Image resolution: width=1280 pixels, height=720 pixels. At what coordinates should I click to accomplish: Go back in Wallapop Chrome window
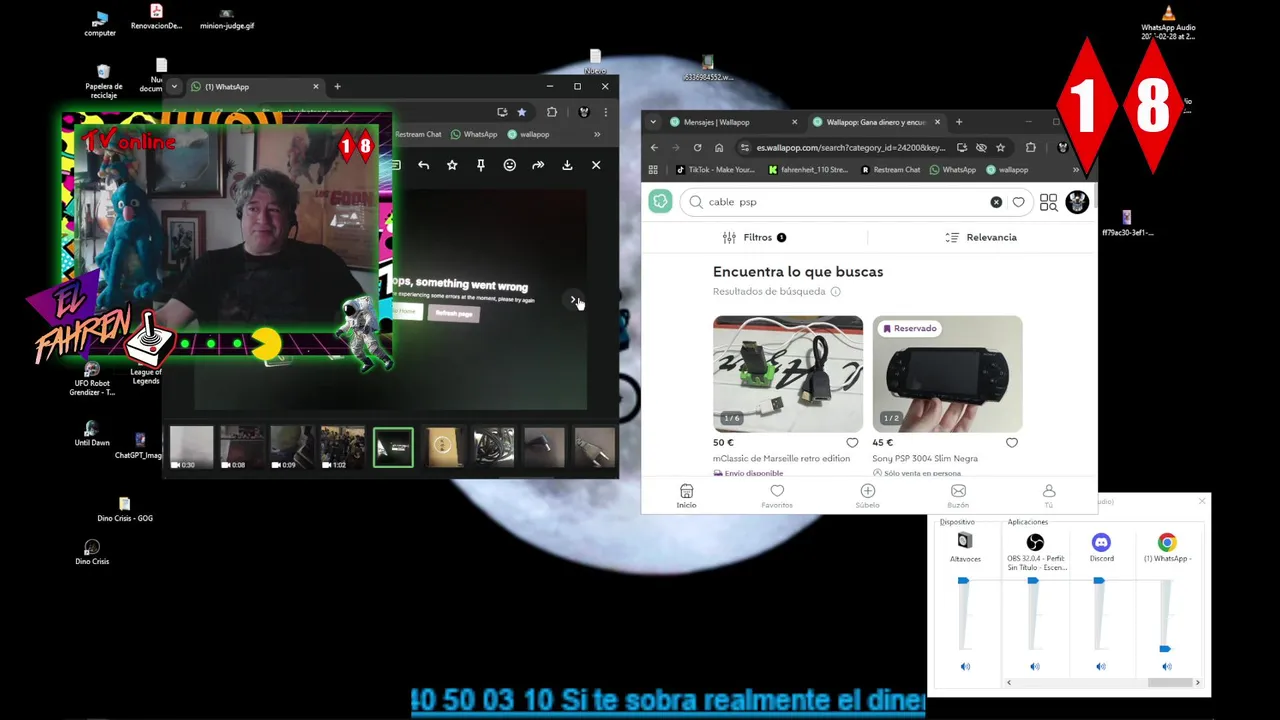(x=654, y=147)
